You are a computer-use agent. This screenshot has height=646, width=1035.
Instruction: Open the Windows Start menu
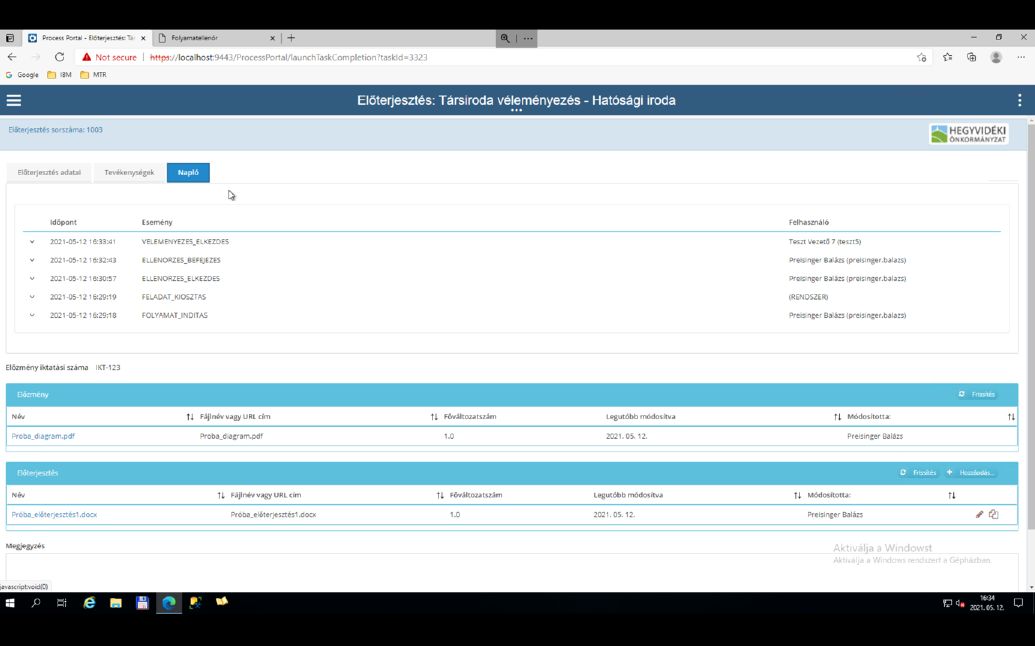[12, 604]
